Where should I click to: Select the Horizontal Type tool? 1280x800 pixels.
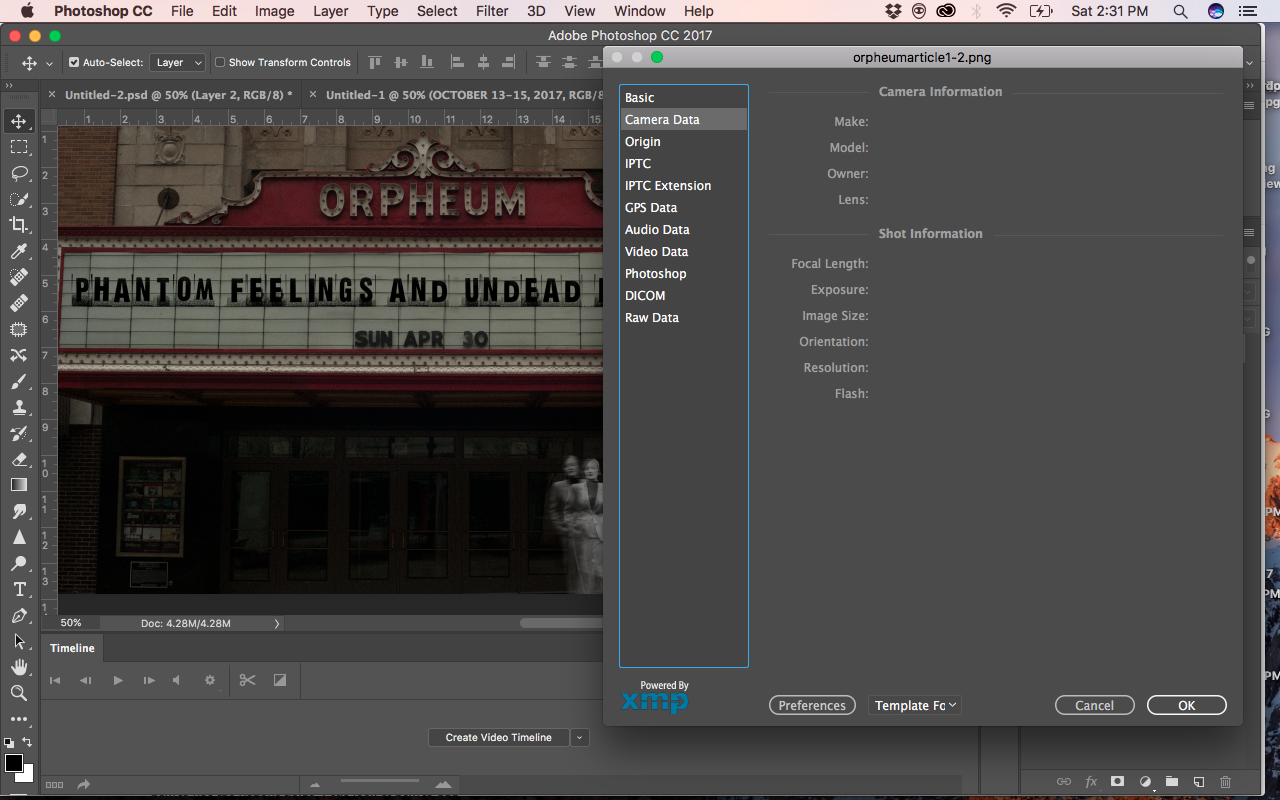tap(19, 589)
